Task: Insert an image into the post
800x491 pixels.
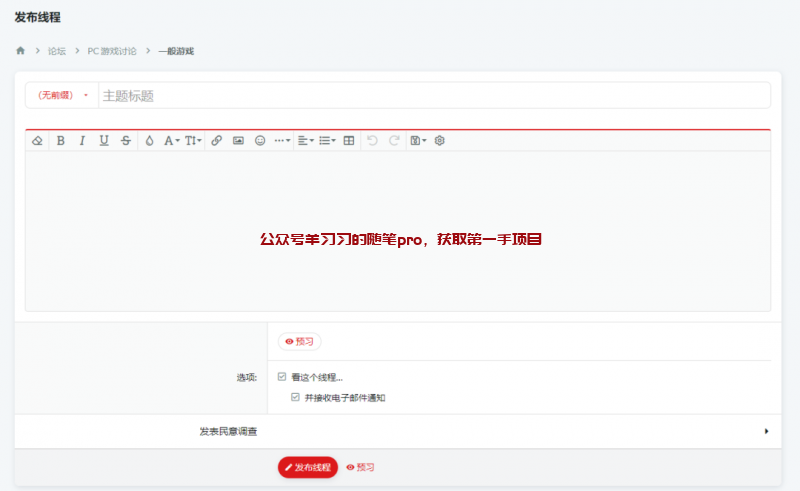Action: 238,141
